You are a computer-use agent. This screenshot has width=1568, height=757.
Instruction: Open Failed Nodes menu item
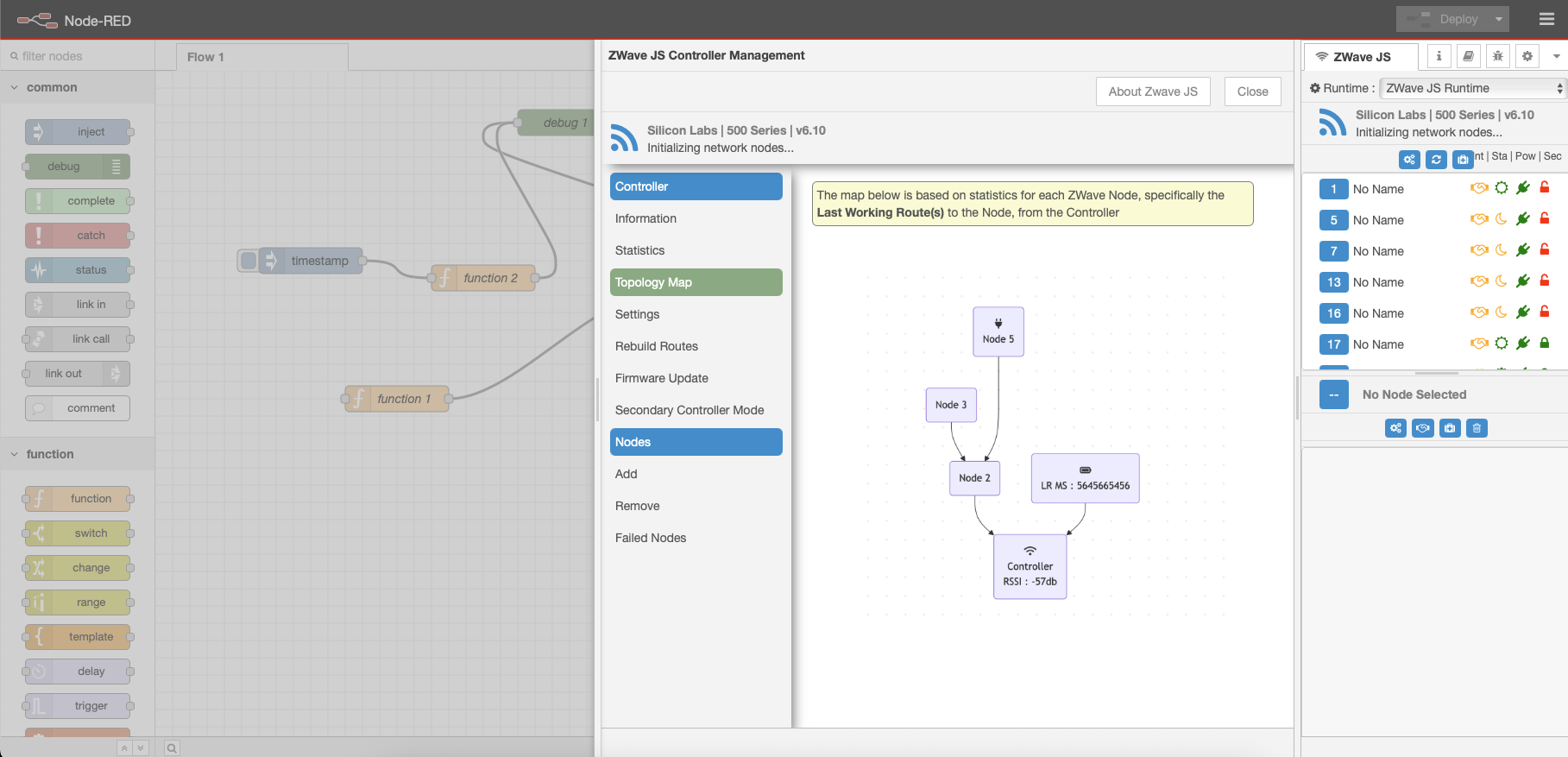(x=696, y=538)
